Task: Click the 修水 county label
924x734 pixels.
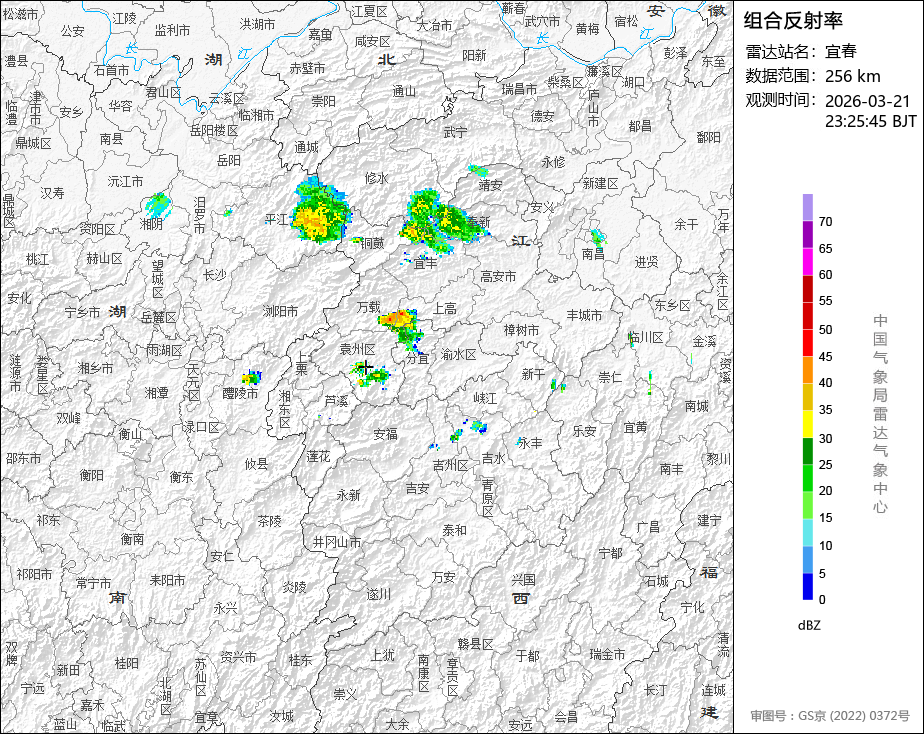Action: coord(377,177)
